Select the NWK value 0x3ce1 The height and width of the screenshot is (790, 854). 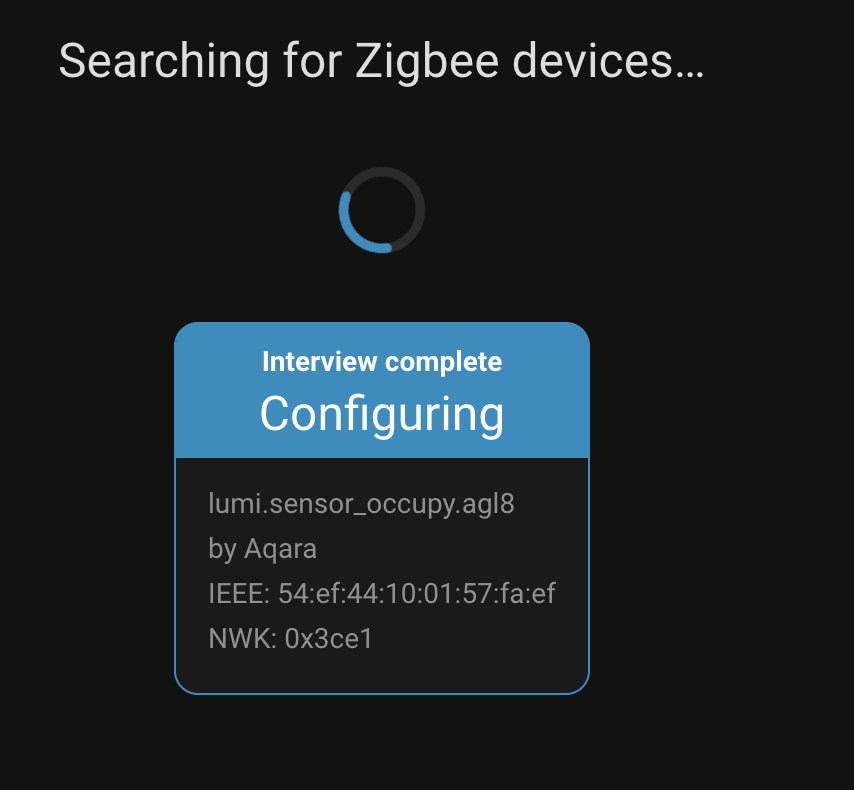pyautogui.click(x=329, y=639)
